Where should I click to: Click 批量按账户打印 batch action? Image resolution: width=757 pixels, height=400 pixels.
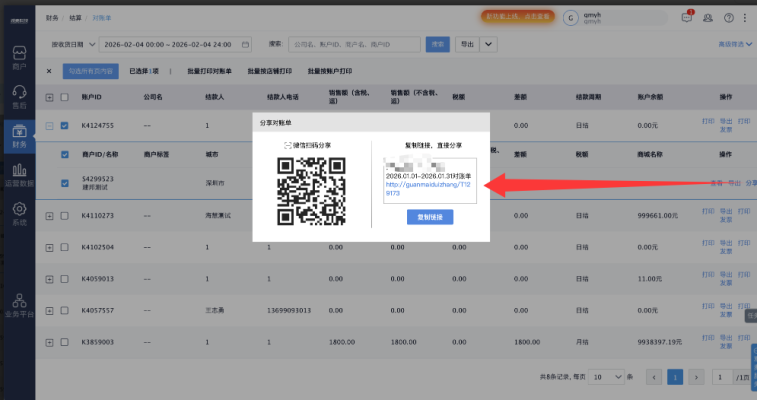[330, 71]
